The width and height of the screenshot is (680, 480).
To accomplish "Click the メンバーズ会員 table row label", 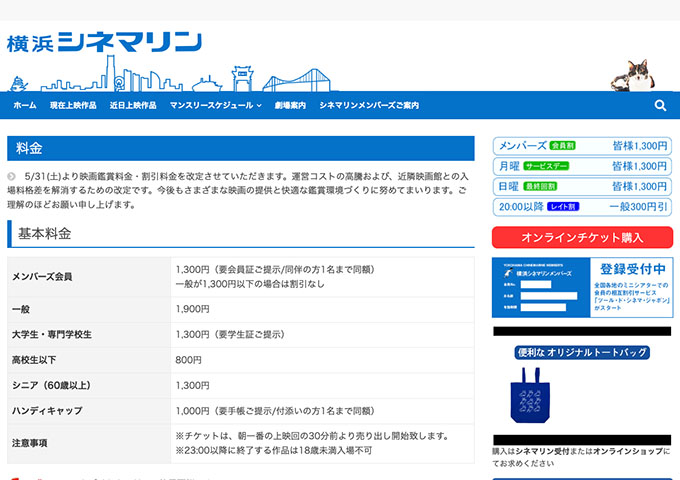I will coord(42,277).
